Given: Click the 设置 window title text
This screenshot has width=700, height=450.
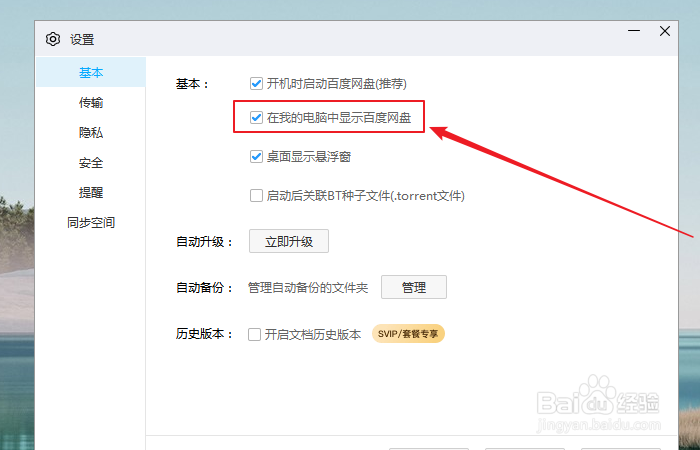Looking at the screenshot, I should click(x=82, y=40).
